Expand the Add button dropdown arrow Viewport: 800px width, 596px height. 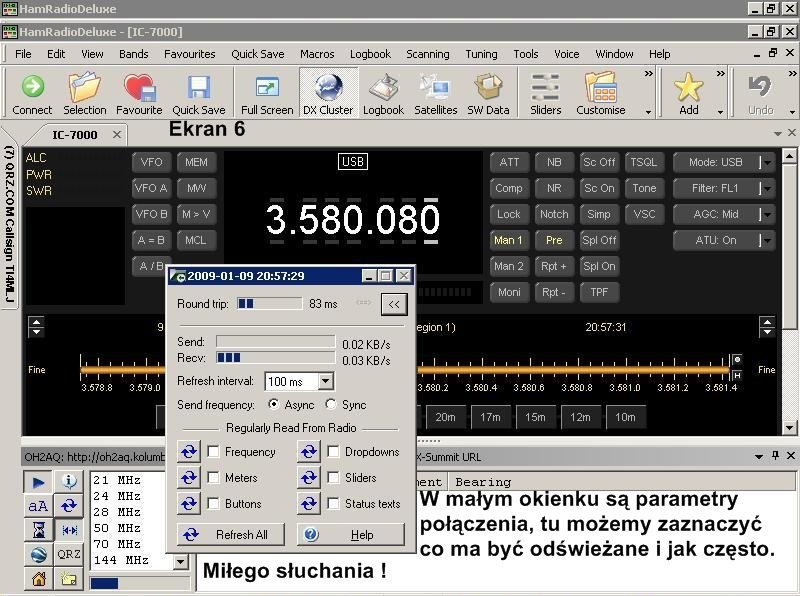coord(720,112)
